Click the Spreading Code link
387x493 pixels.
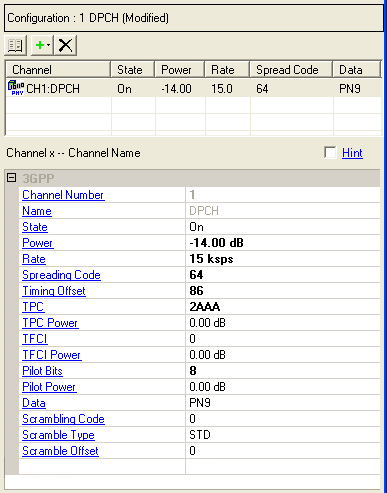coord(61,275)
